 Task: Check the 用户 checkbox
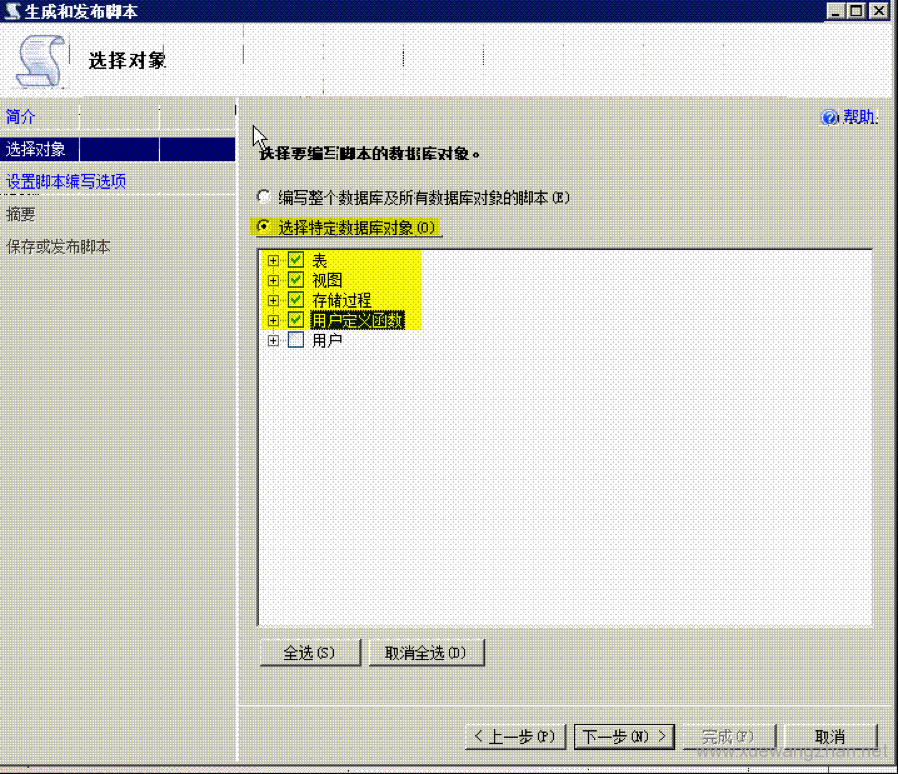click(x=295, y=340)
